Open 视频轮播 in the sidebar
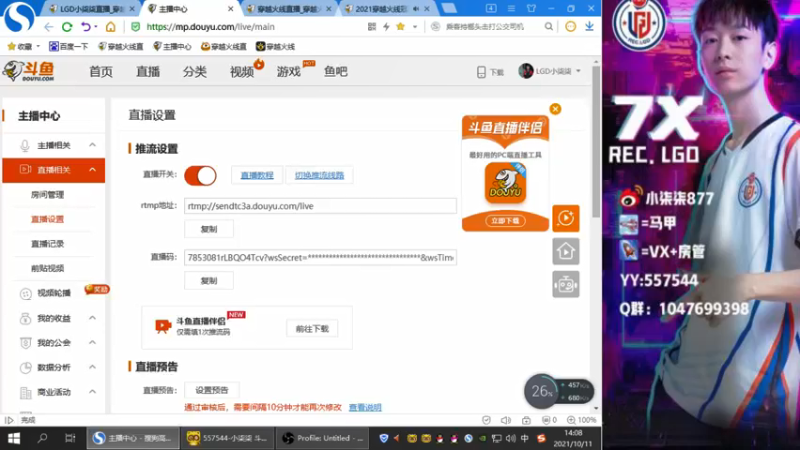The image size is (800, 450). click(54, 293)
